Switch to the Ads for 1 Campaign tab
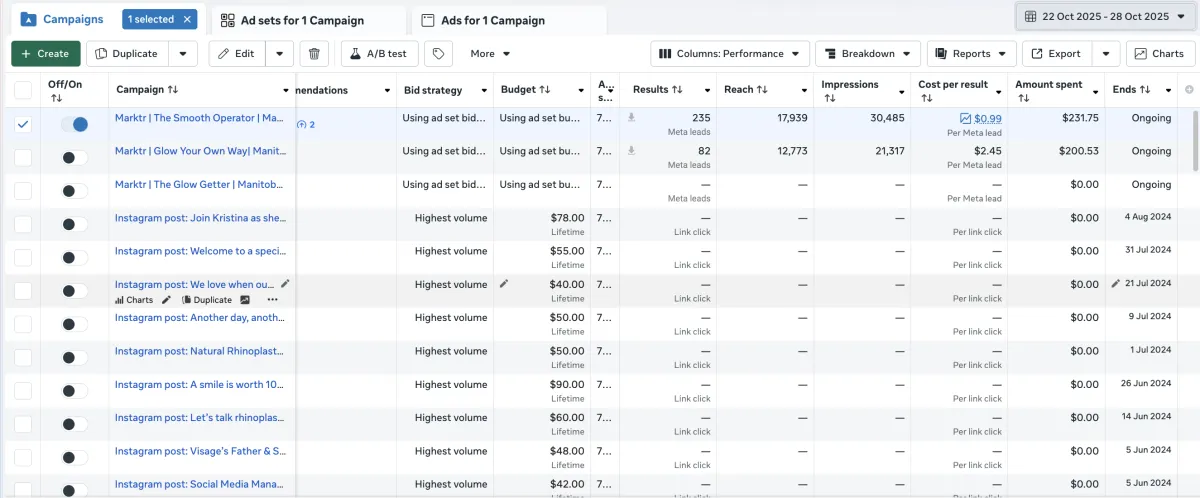The width and height of the screenshot is (1200, 498). pyautogui.click(x=493, y=20)
